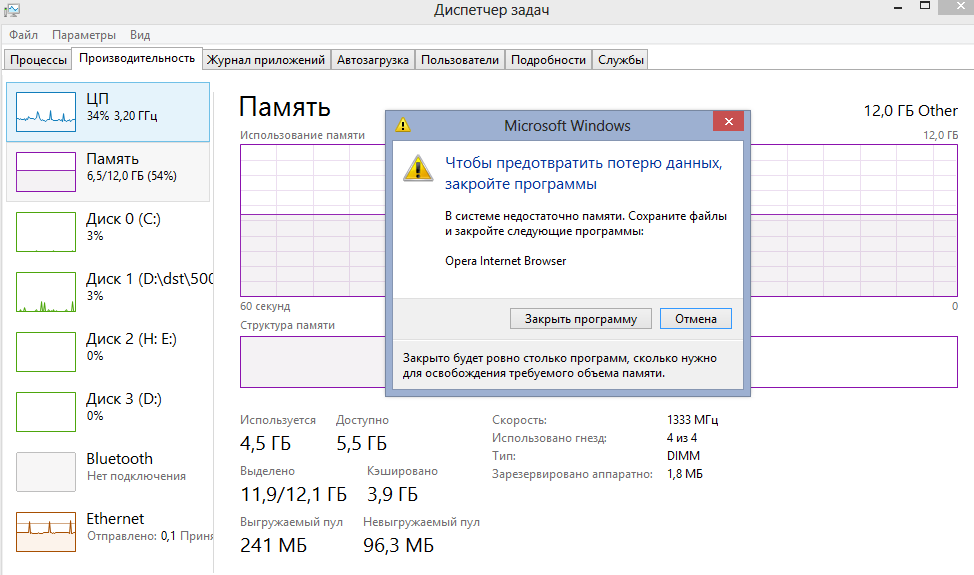Click the 'Структура памяти' label
This screenshot has height=575, width=974.
(288, 325)
